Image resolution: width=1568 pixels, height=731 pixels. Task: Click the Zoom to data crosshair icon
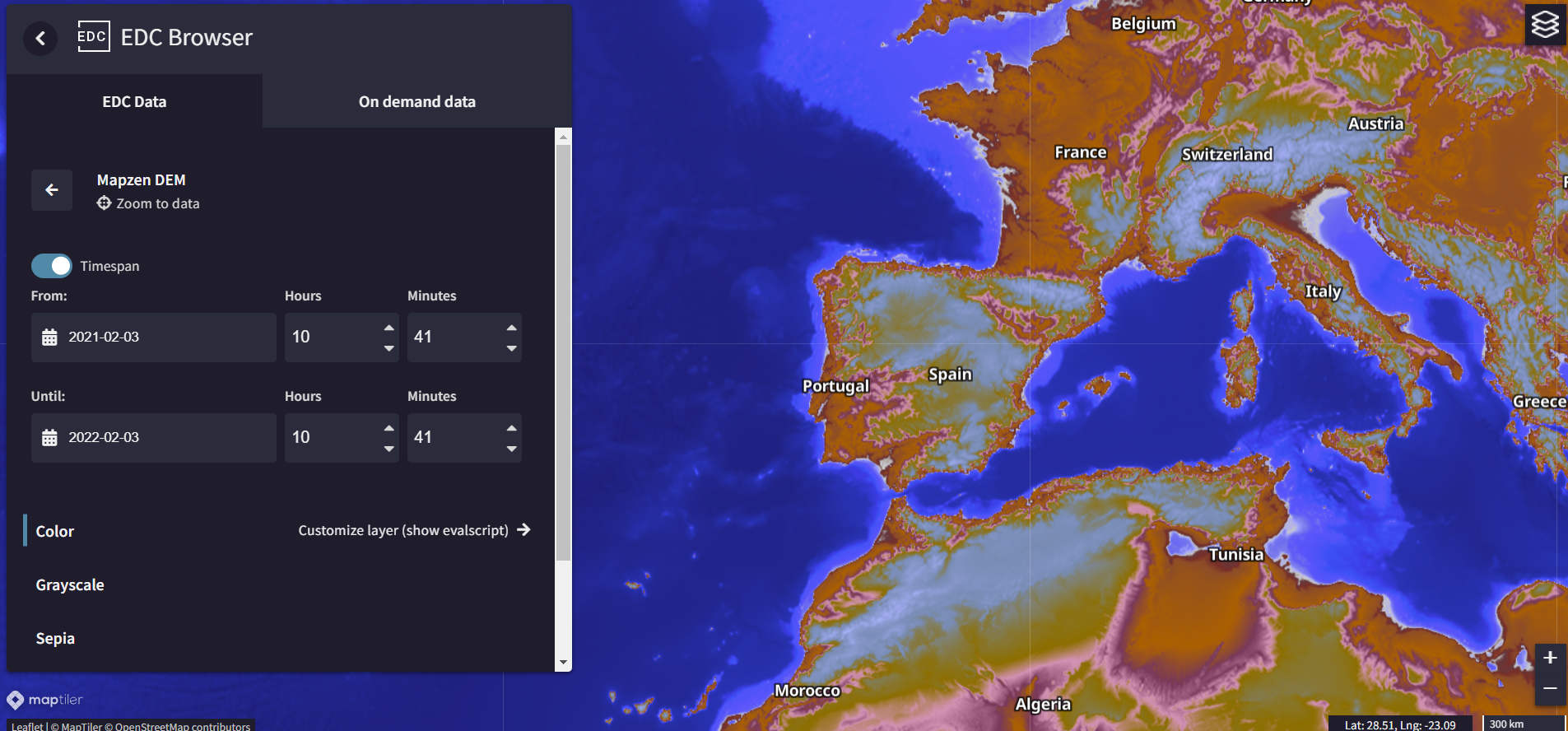(x=104, y=203)
